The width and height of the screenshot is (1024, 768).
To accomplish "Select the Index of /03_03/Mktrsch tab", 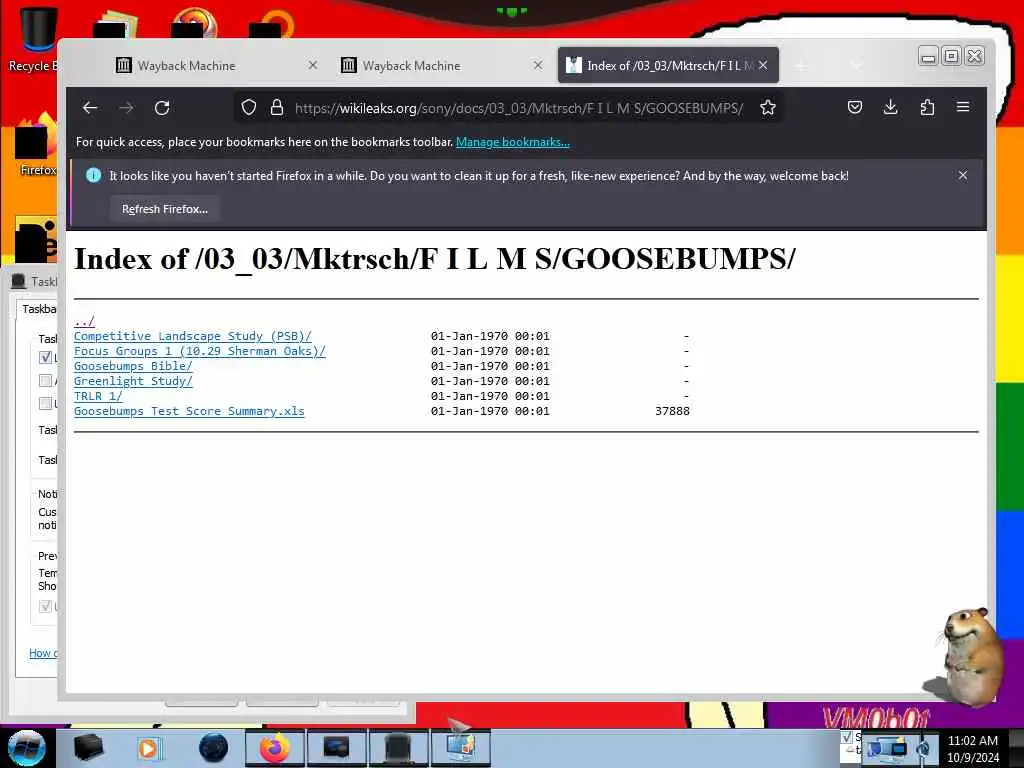I will tap(668, 65).
